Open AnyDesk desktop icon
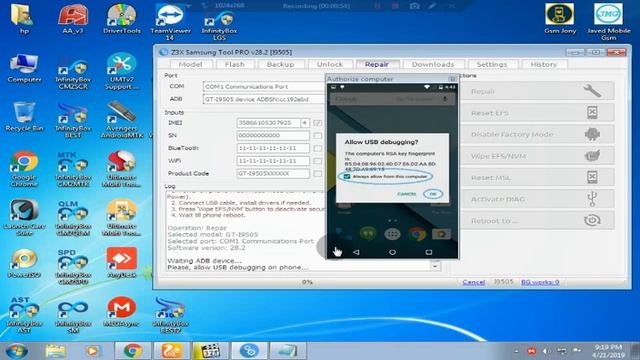Image resolution: width=640 pixels, height=360 pixels. click(x=122, y=263)
